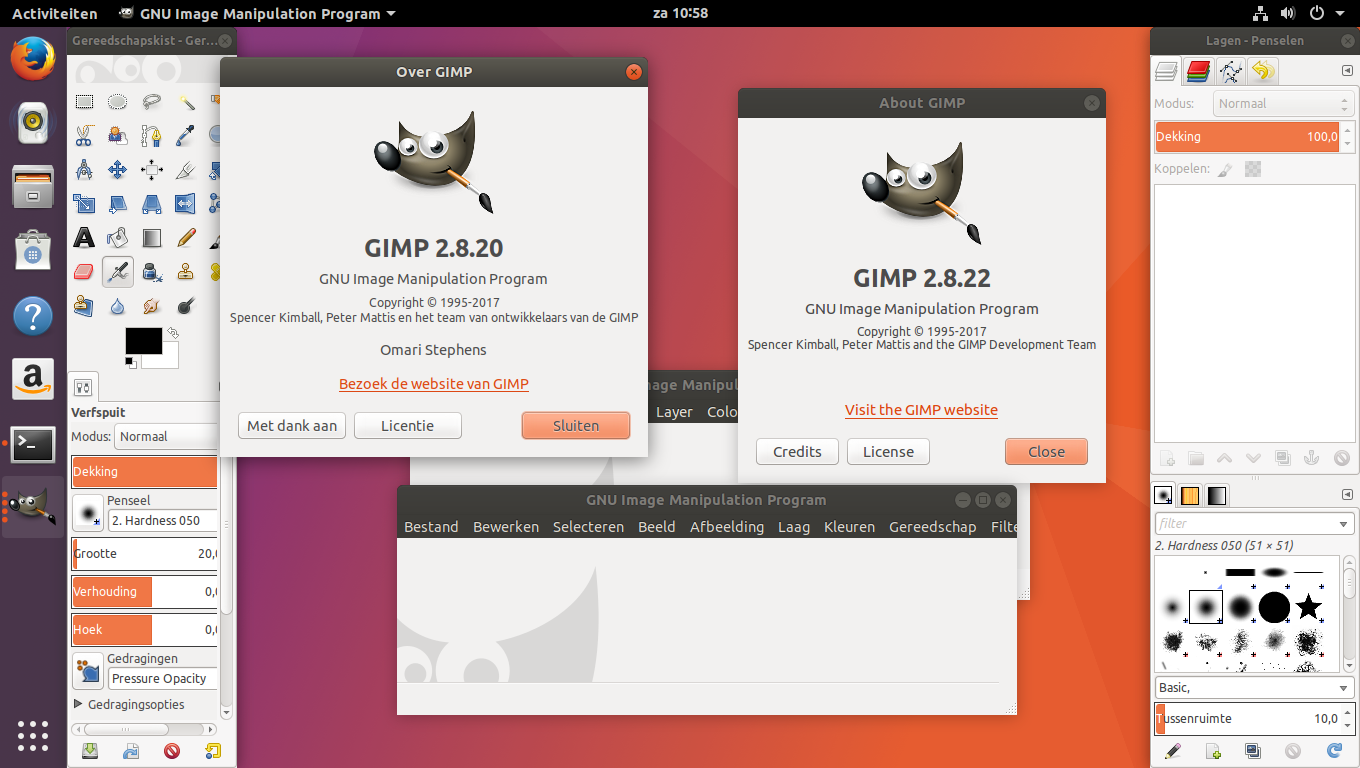
Task: Click Credits button in About GIMP
Action: [797, 452]
